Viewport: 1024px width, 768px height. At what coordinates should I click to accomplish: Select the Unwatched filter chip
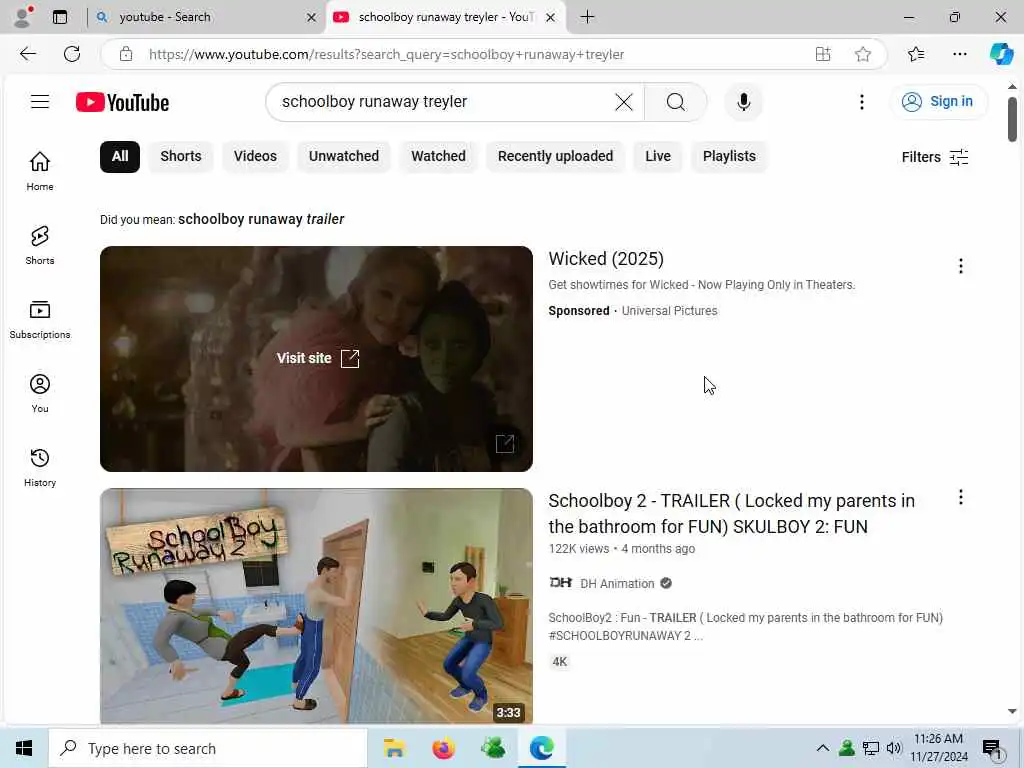(344, 157)
